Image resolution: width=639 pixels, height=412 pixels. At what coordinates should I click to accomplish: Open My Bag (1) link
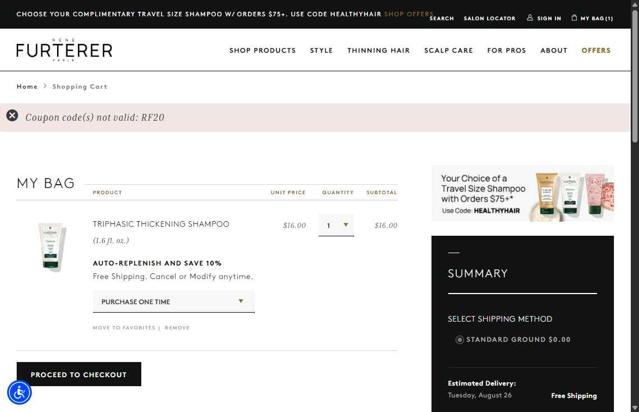[x=597, y=18]
